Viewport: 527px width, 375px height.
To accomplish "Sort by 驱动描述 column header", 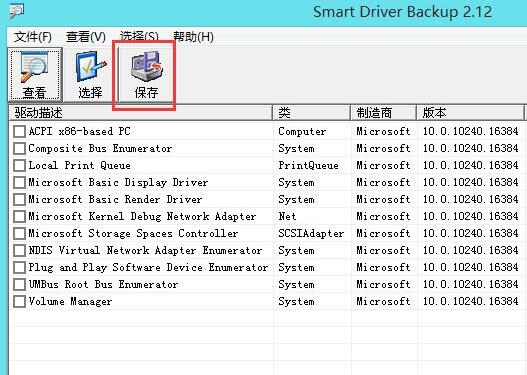I will pyautogui.click(x=140, y=113).
